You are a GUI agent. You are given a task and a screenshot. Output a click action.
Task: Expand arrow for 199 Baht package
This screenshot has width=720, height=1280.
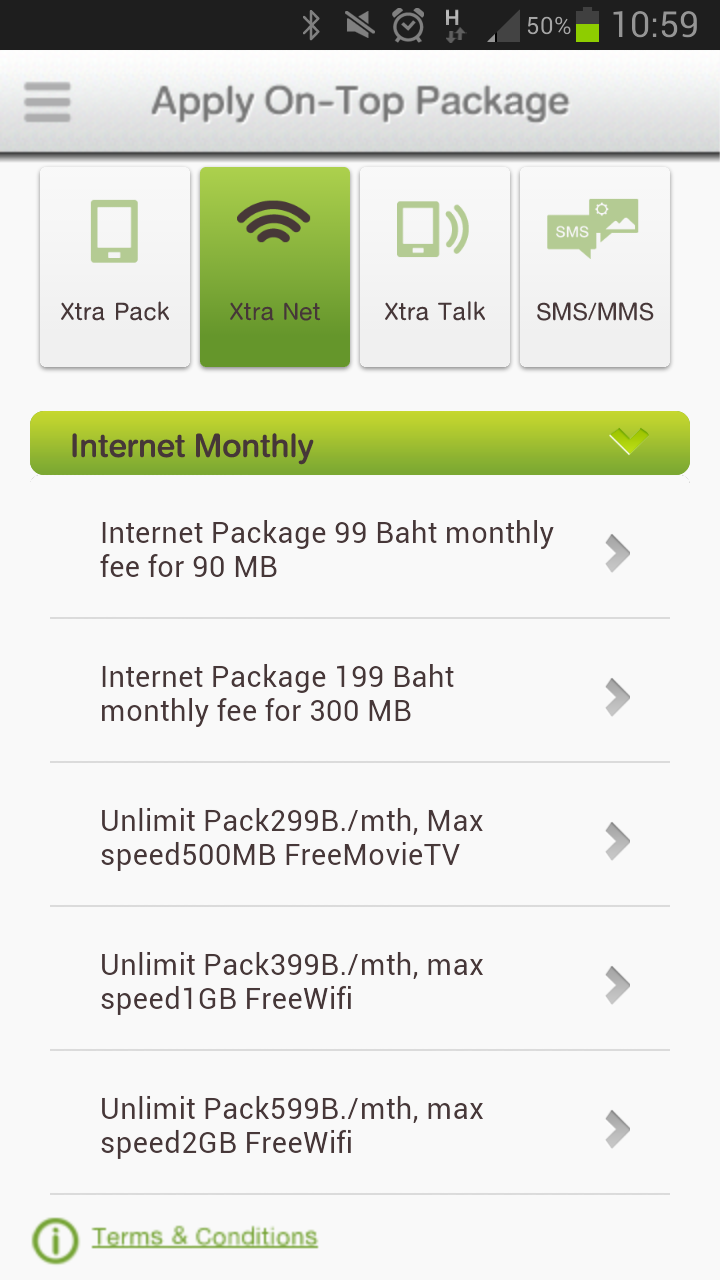coord(617,696)
